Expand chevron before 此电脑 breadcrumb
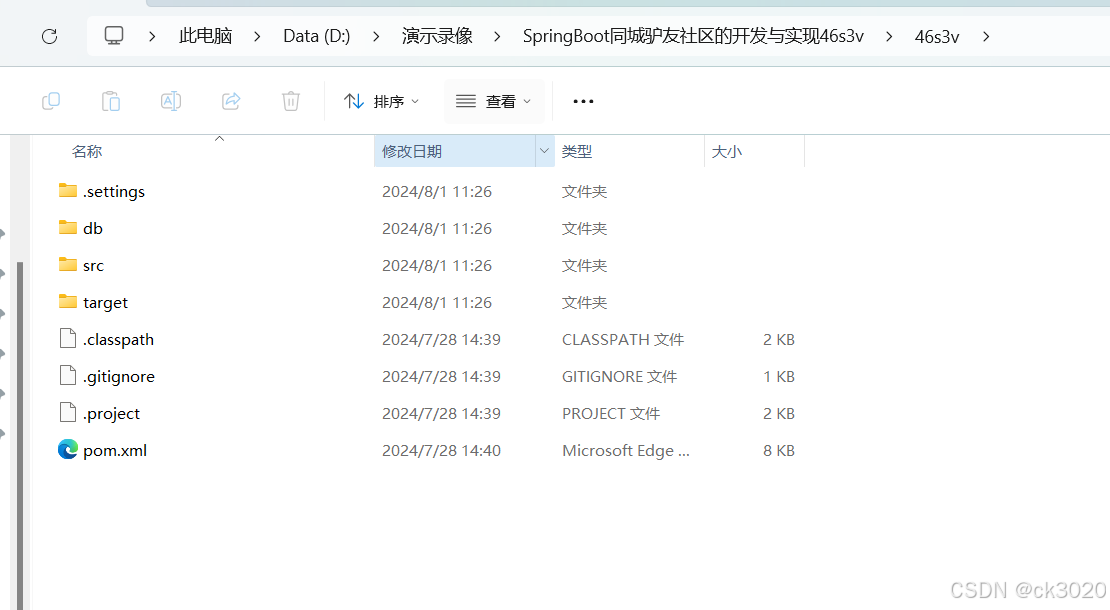The height and width of the screenshot is (610, 1110). [x=152, y=36]
